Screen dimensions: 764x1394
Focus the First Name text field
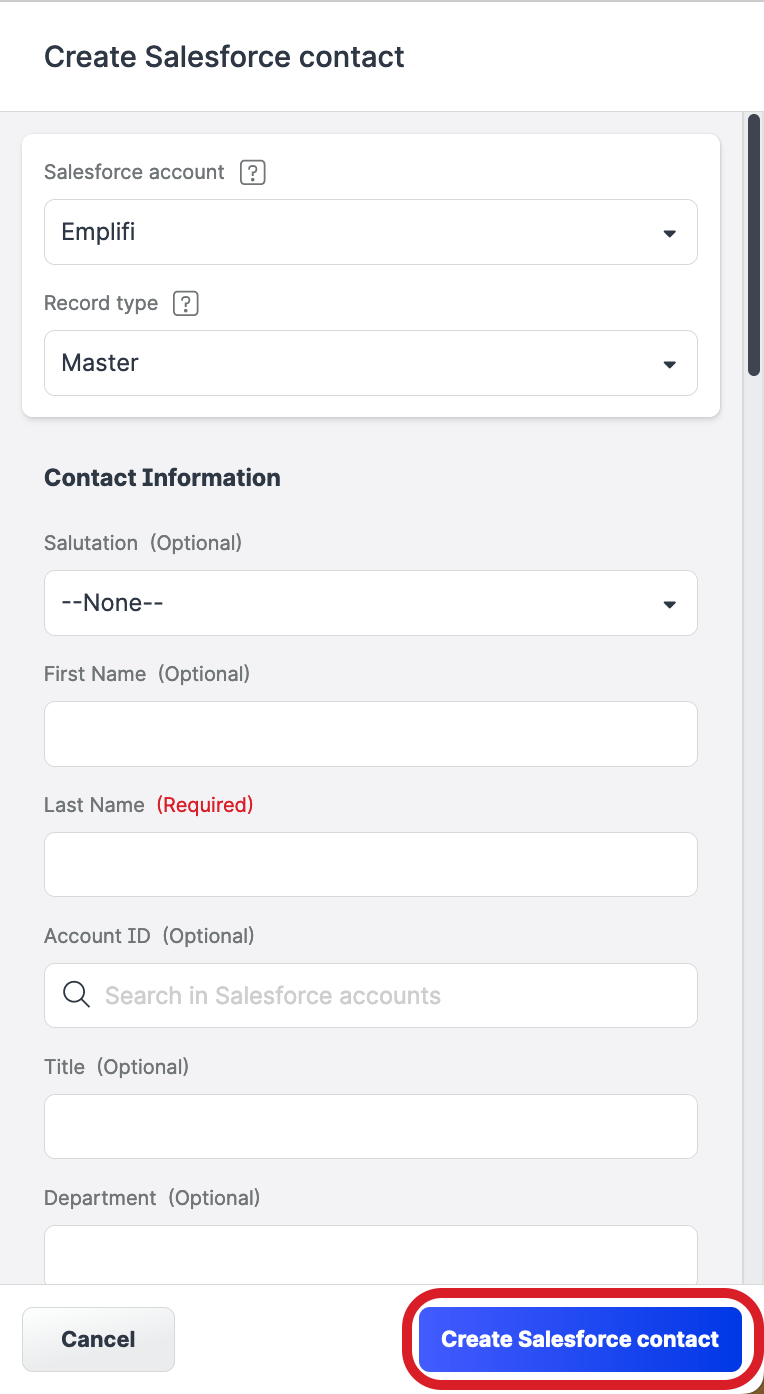click(x=370, y=734)
